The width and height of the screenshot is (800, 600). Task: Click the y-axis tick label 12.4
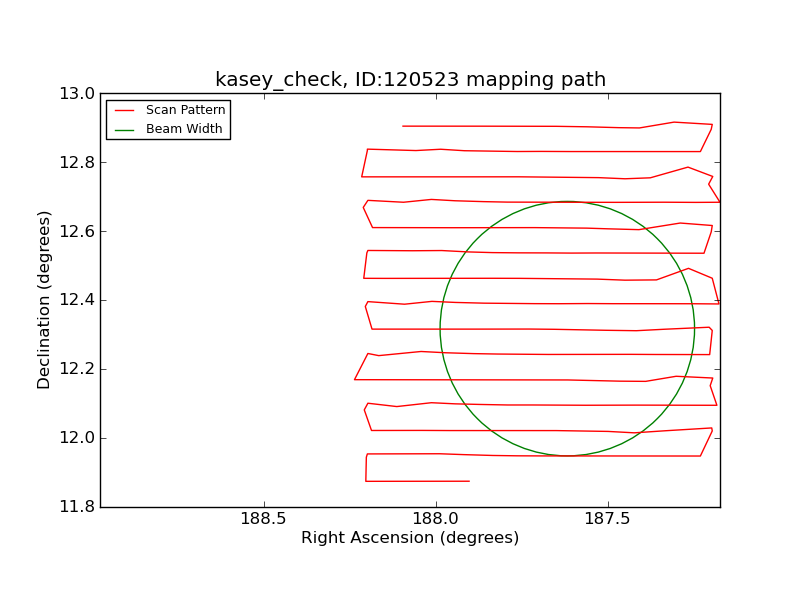[77, 300]
